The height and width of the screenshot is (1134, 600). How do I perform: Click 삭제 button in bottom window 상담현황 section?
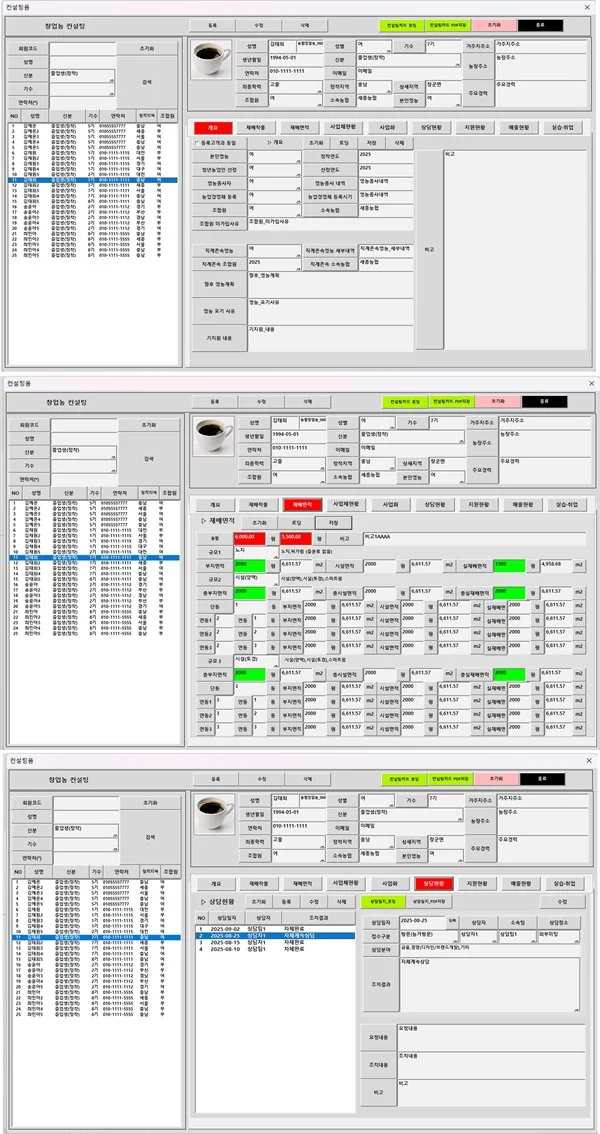coord(340,902)
